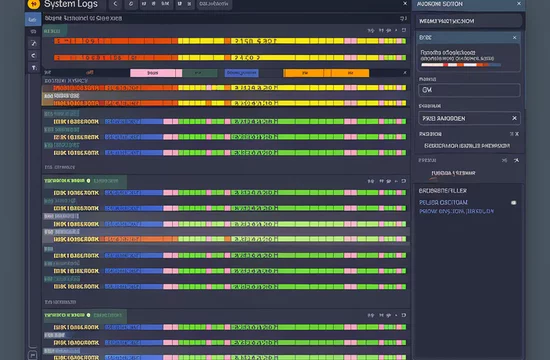Select the highlighted blue top item in the left sidebar
The height and width of the screenshot is (360, 550).
tap(33, 19)
